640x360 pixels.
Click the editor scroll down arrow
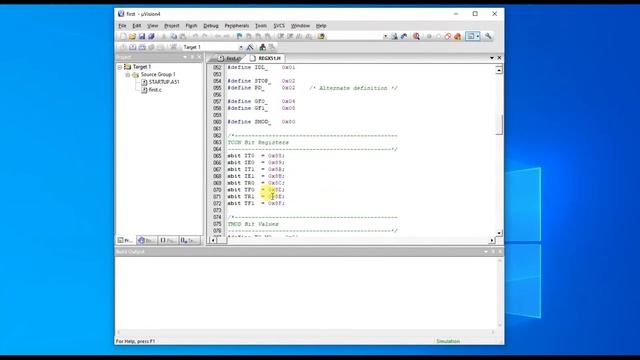click(x=499, y=233)
